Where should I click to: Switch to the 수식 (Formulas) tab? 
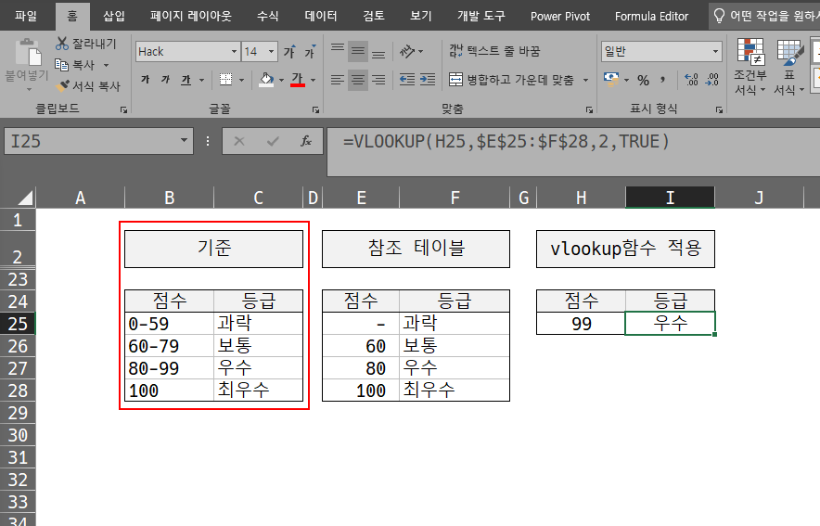pos(268,16)
